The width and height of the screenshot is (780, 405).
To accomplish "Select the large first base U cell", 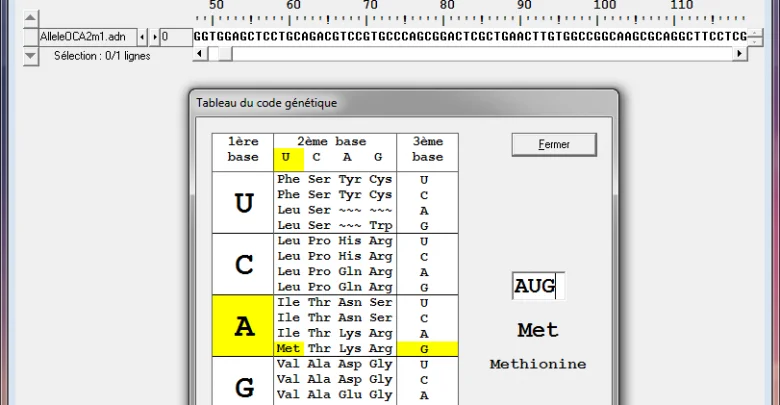I will (243, 202).
